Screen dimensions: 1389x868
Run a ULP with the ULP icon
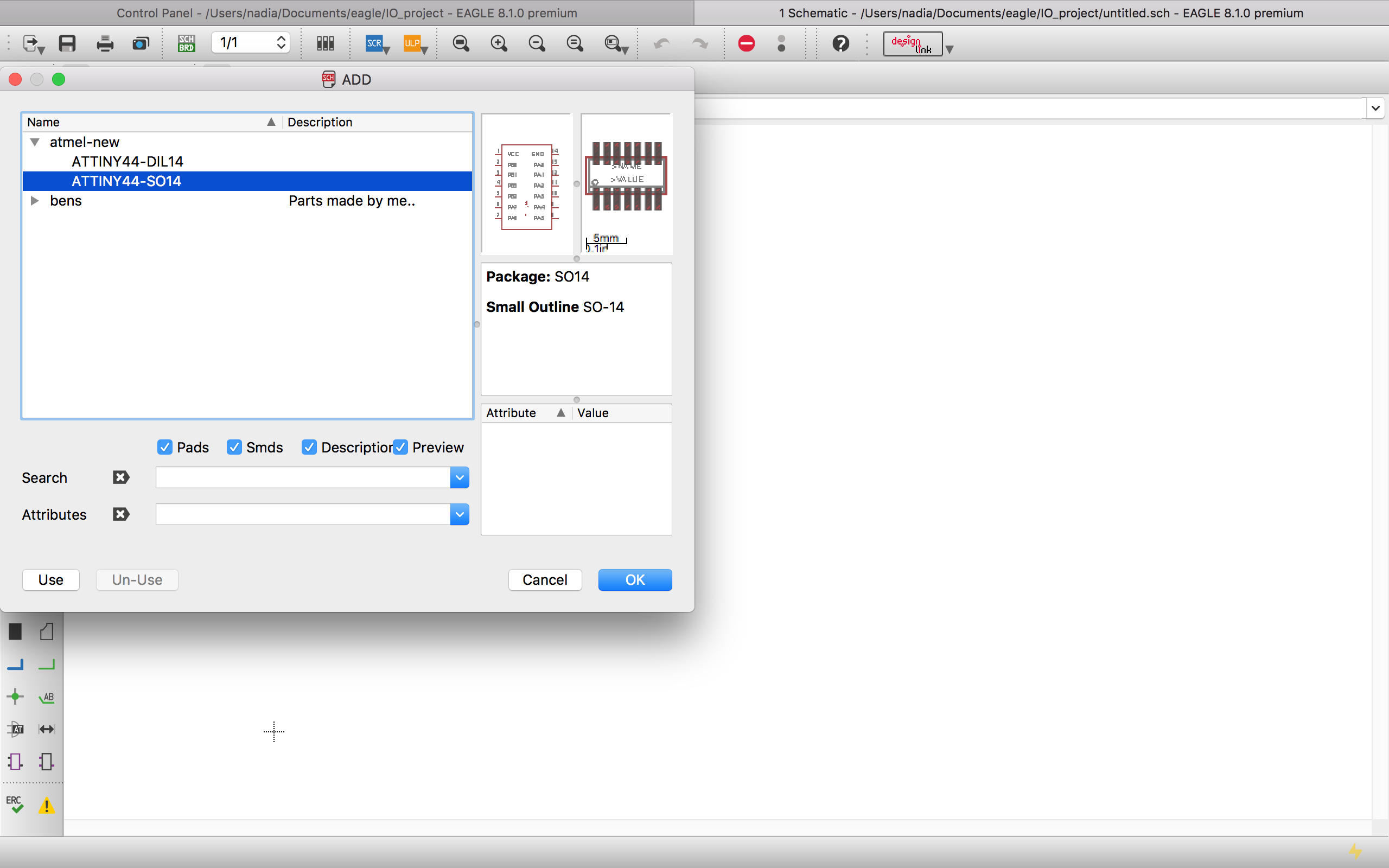[415, 43]
